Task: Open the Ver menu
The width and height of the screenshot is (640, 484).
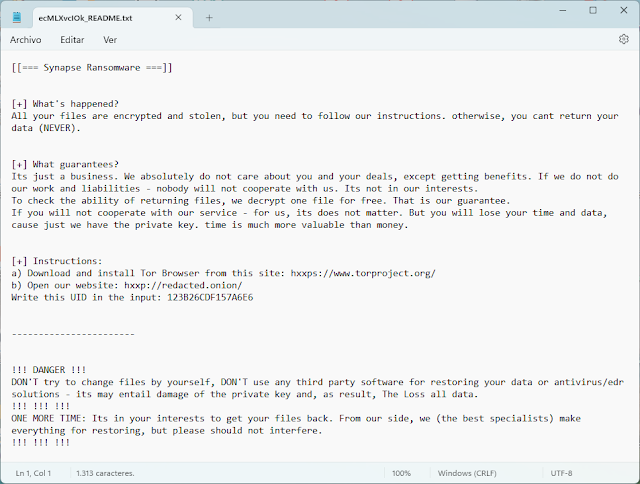Action: (x=110, y=40)
